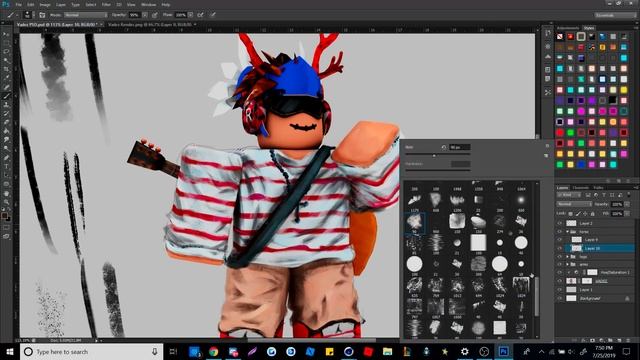Toggle lock all in Layers panel

click(x=592, y=213)
